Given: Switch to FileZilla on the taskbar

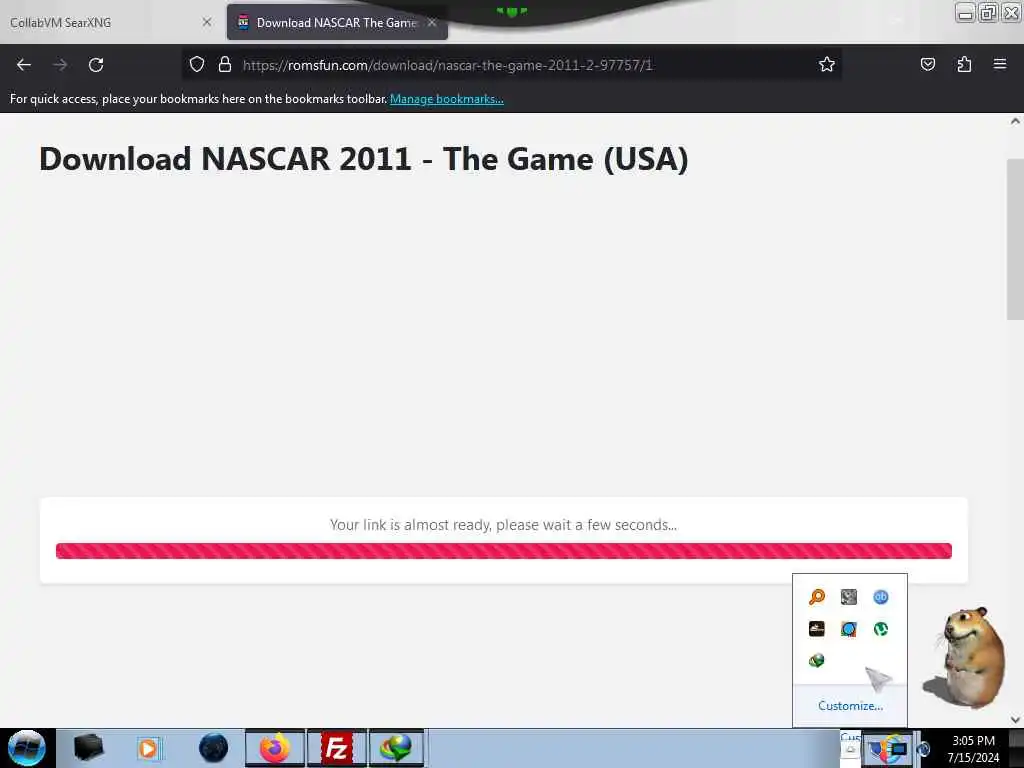Looking at the screenshot, I should coord(337,748).
